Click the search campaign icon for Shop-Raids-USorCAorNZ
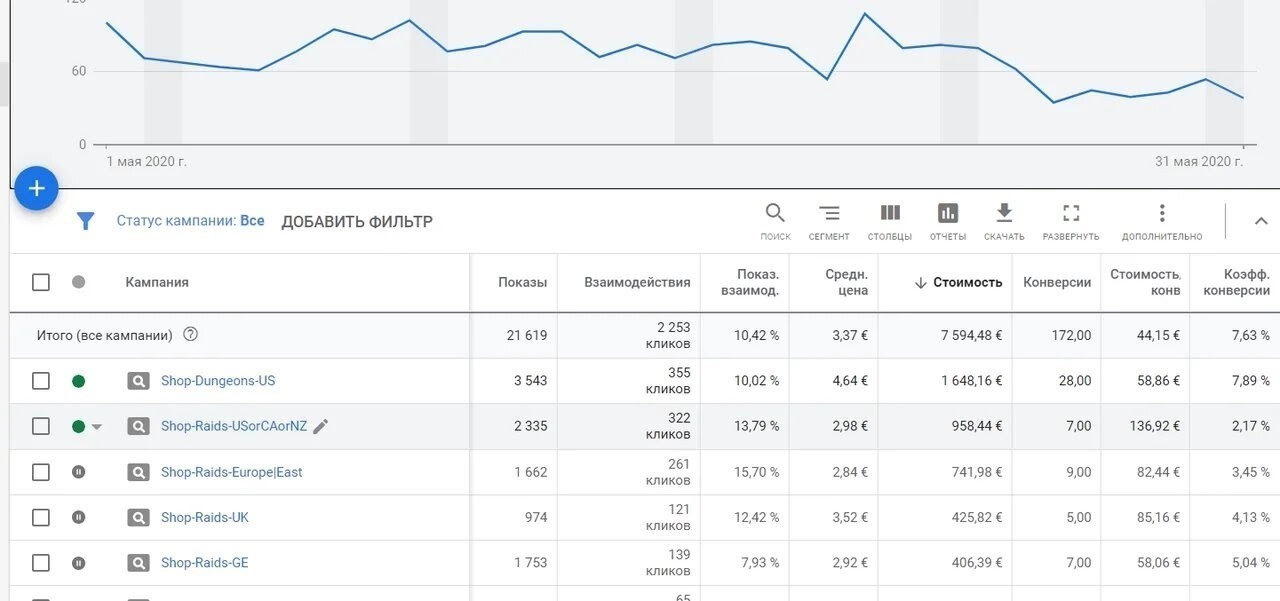 (138, 426)
